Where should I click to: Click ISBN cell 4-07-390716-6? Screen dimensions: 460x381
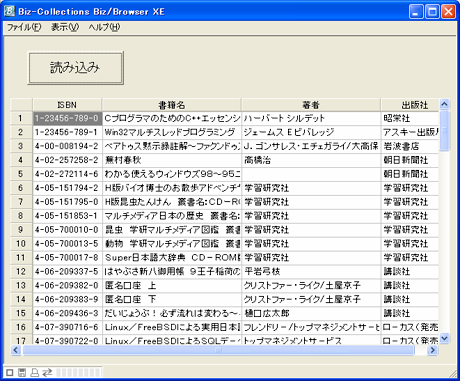[67, 327]
